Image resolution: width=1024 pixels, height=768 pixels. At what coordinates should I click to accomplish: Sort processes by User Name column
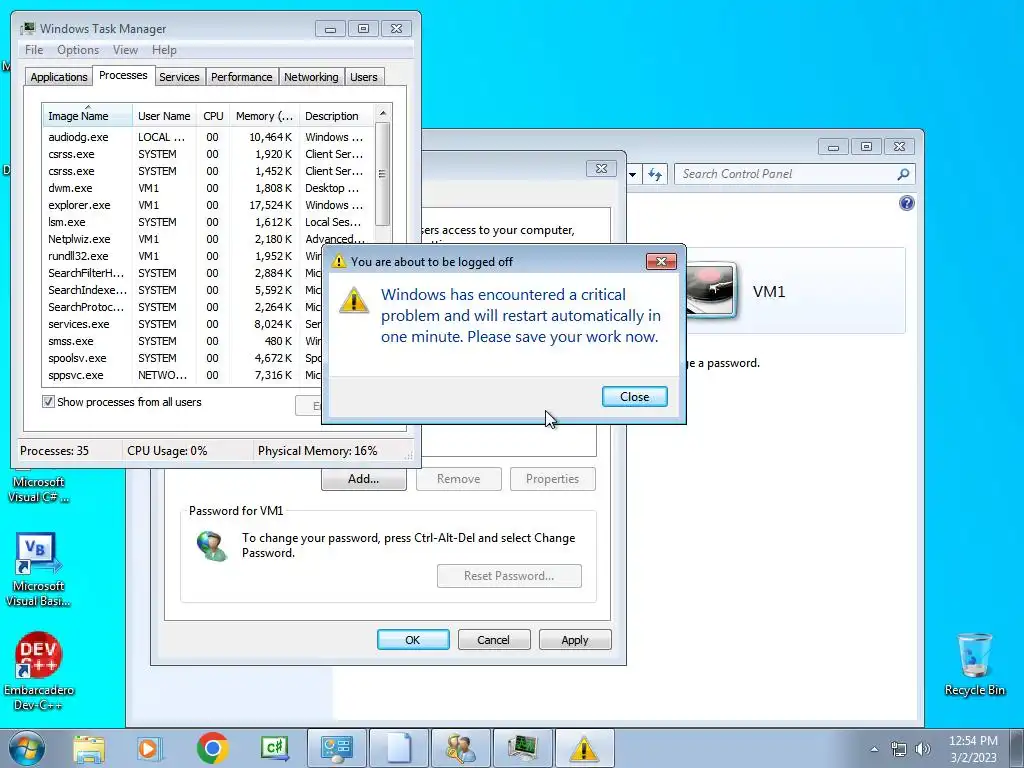point(164,116)
